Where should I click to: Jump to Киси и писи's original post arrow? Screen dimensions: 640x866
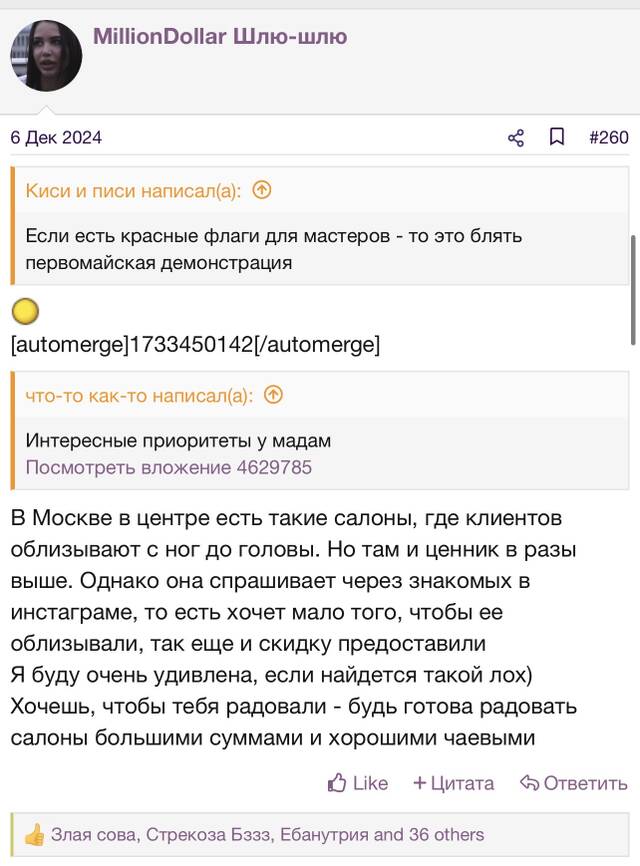pyautogui.click(x=262, y=190)
